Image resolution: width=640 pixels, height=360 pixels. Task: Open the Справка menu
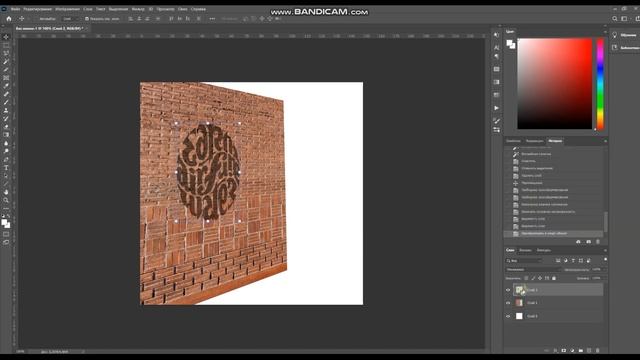point(198,9)
